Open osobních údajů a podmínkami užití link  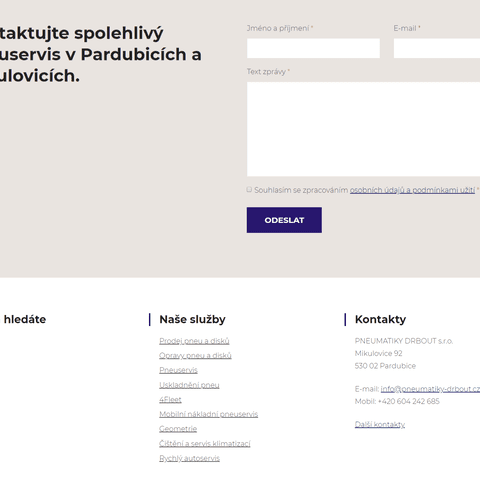pyautogui.click(x=412, y=190)
